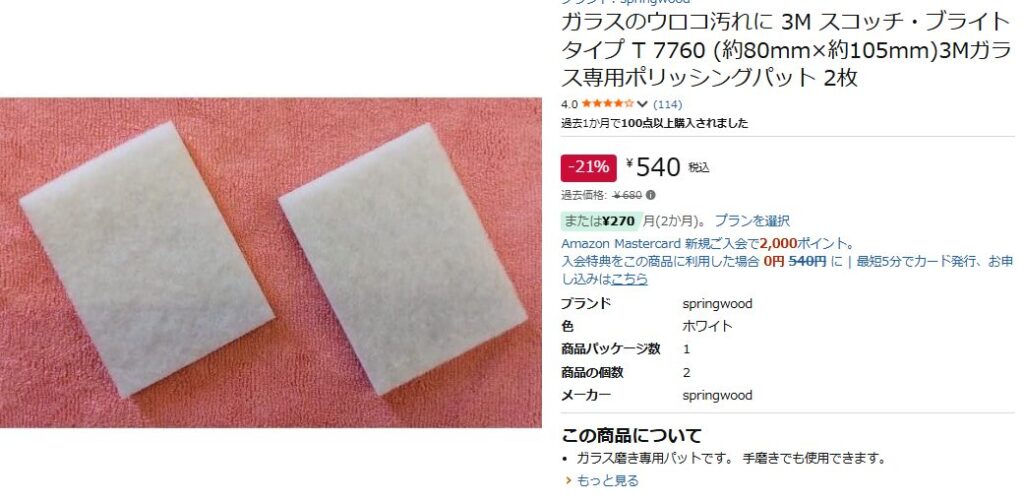
Task: Click the プランを選択 link
Action: tap(752, 221)
